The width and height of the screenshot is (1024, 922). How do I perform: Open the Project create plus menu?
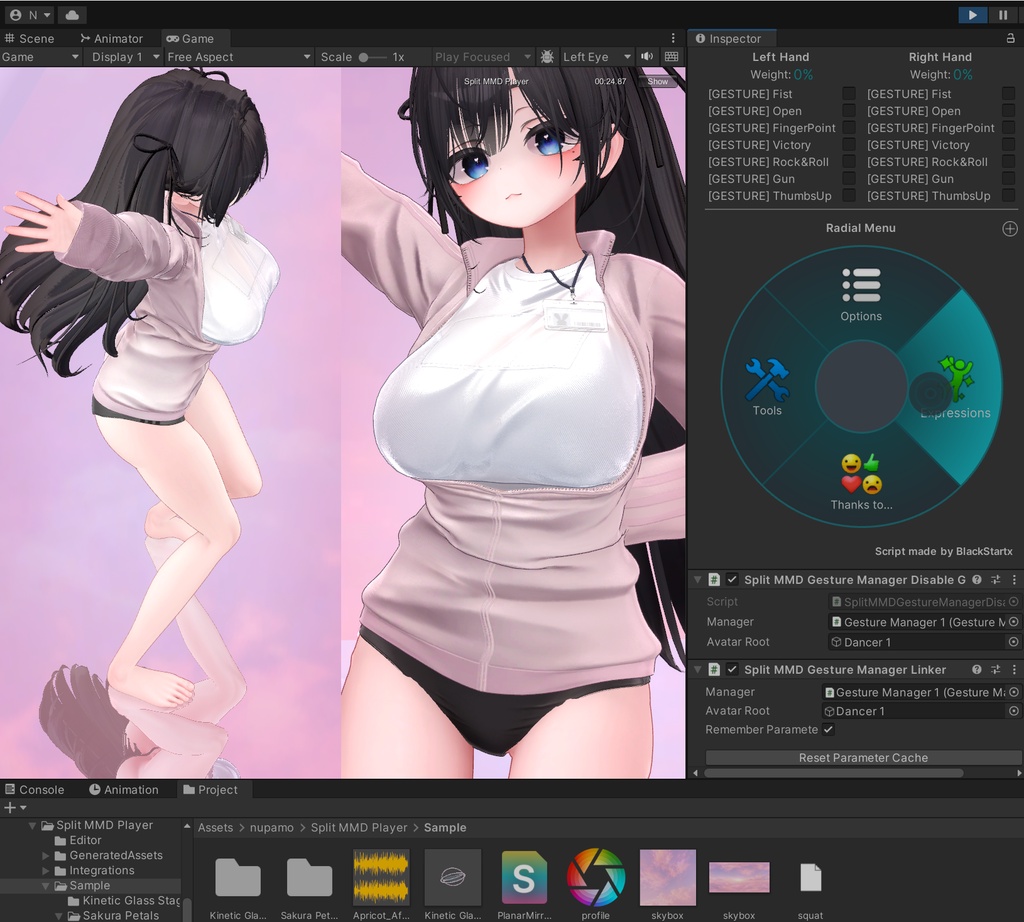click(14, 808)
